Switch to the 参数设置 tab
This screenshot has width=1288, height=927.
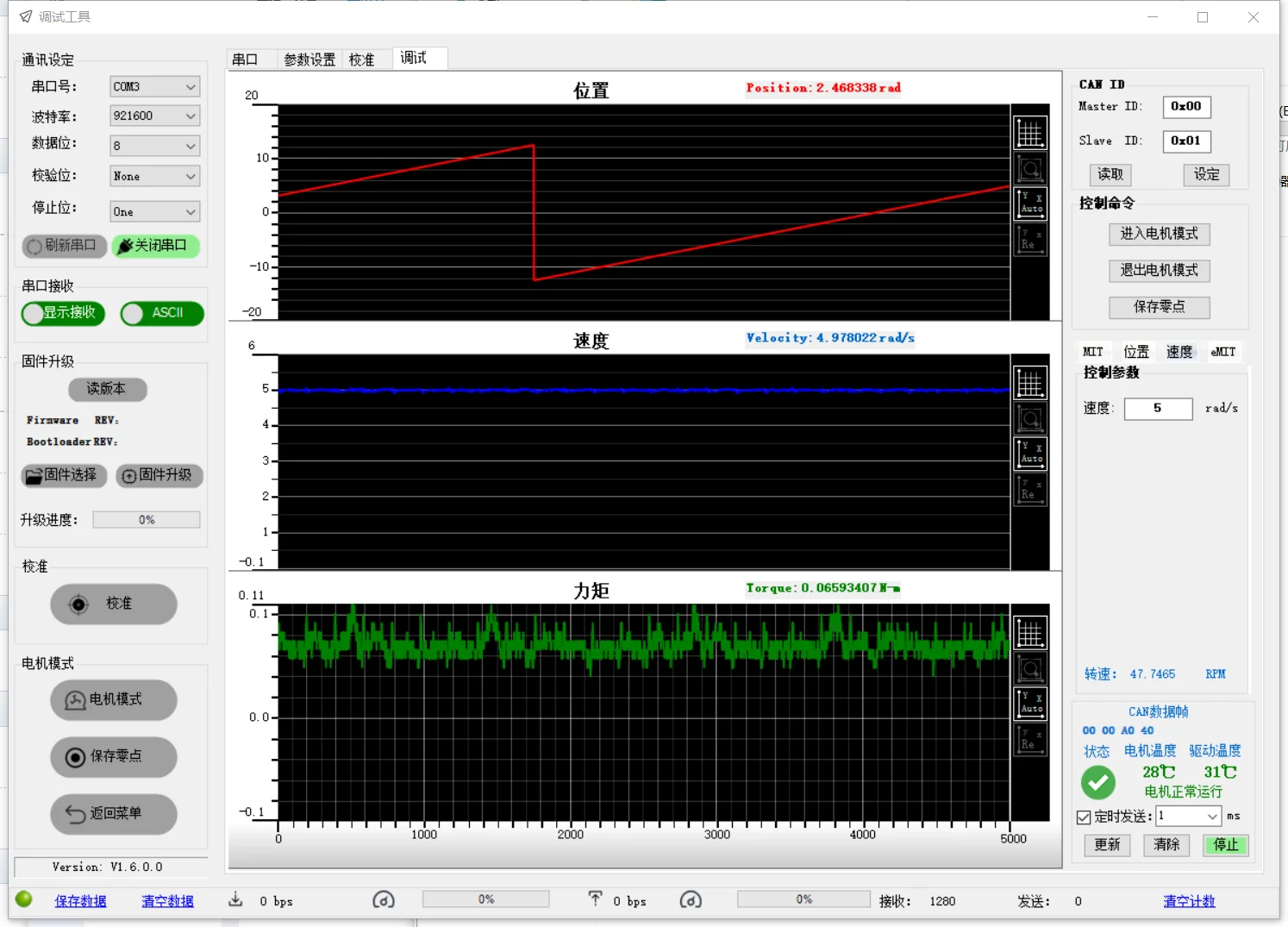point(309,60)
